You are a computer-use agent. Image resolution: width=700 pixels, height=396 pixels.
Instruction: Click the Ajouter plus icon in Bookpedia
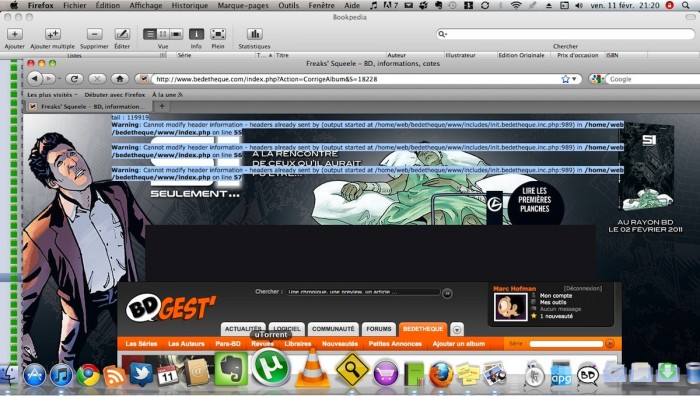click(14, 34)
